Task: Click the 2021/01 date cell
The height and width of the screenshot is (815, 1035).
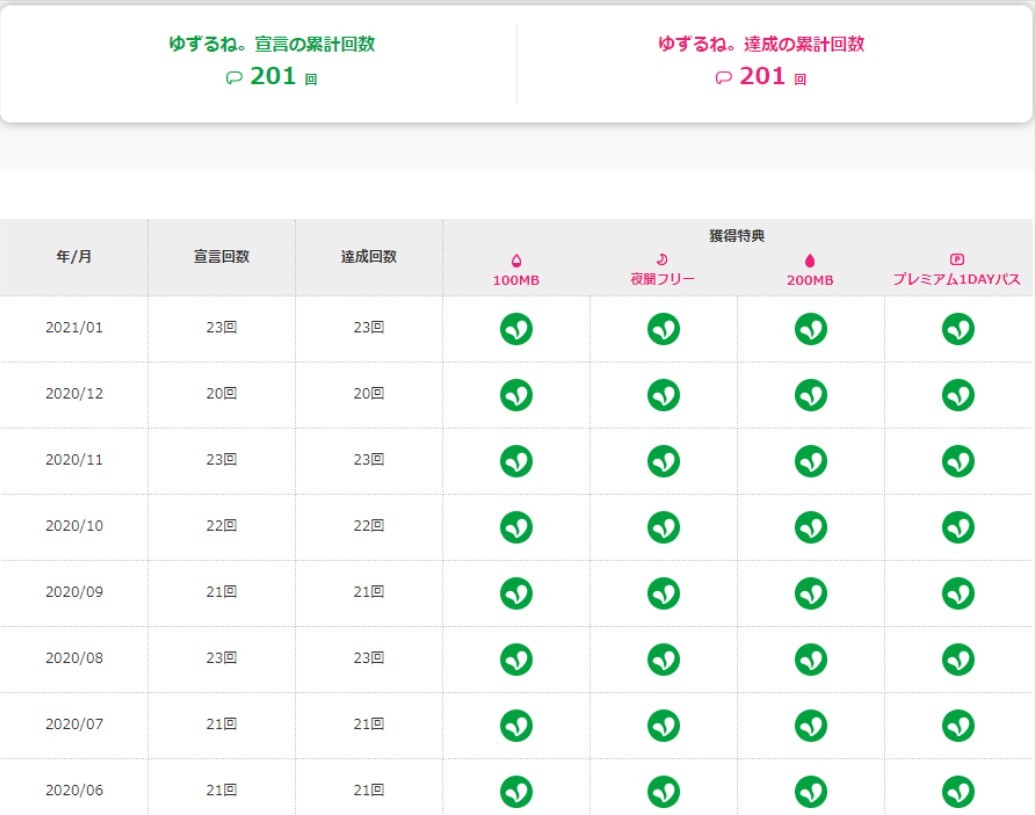Action: [x=74, y=328]
